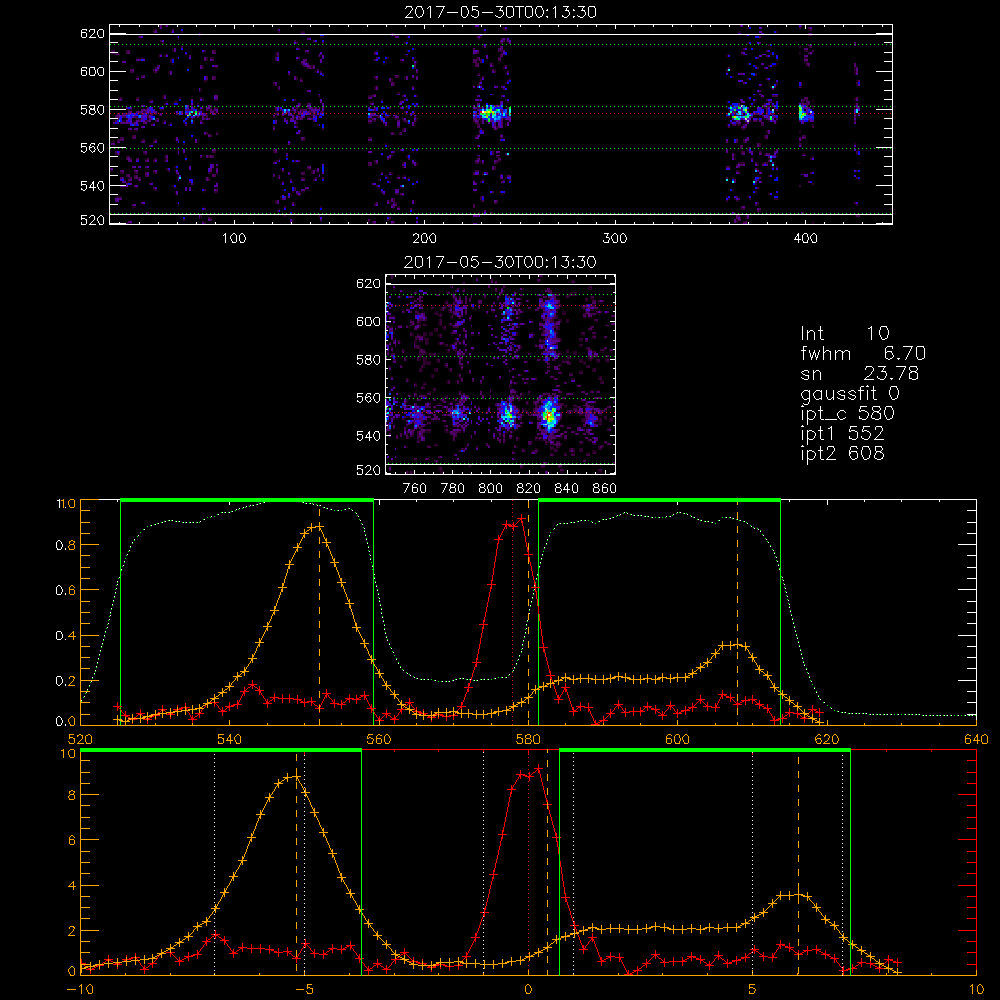Click x-axis tick label 100 on top plot

tap(234, 239)
